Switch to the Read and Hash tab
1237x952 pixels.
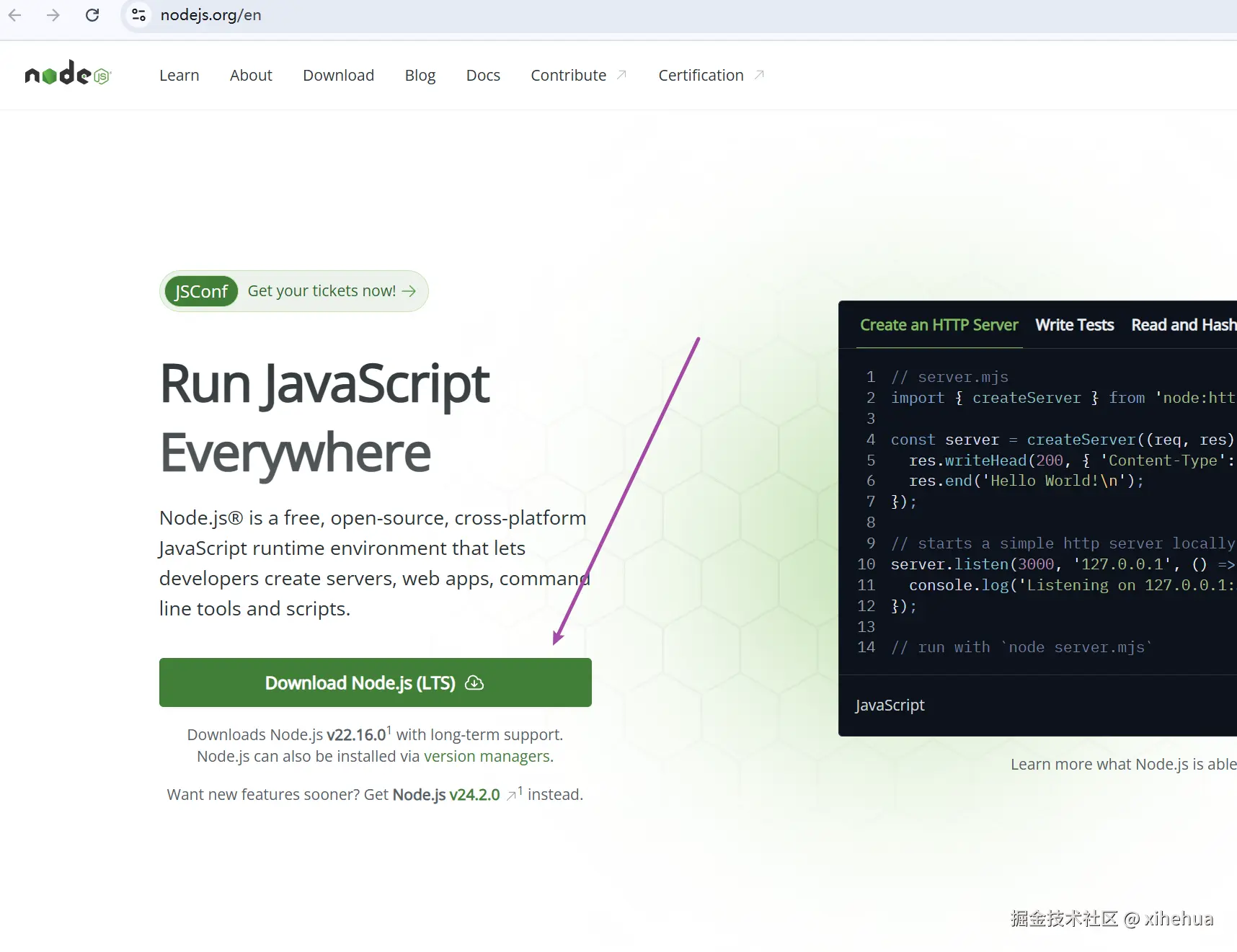[1184, 325]
